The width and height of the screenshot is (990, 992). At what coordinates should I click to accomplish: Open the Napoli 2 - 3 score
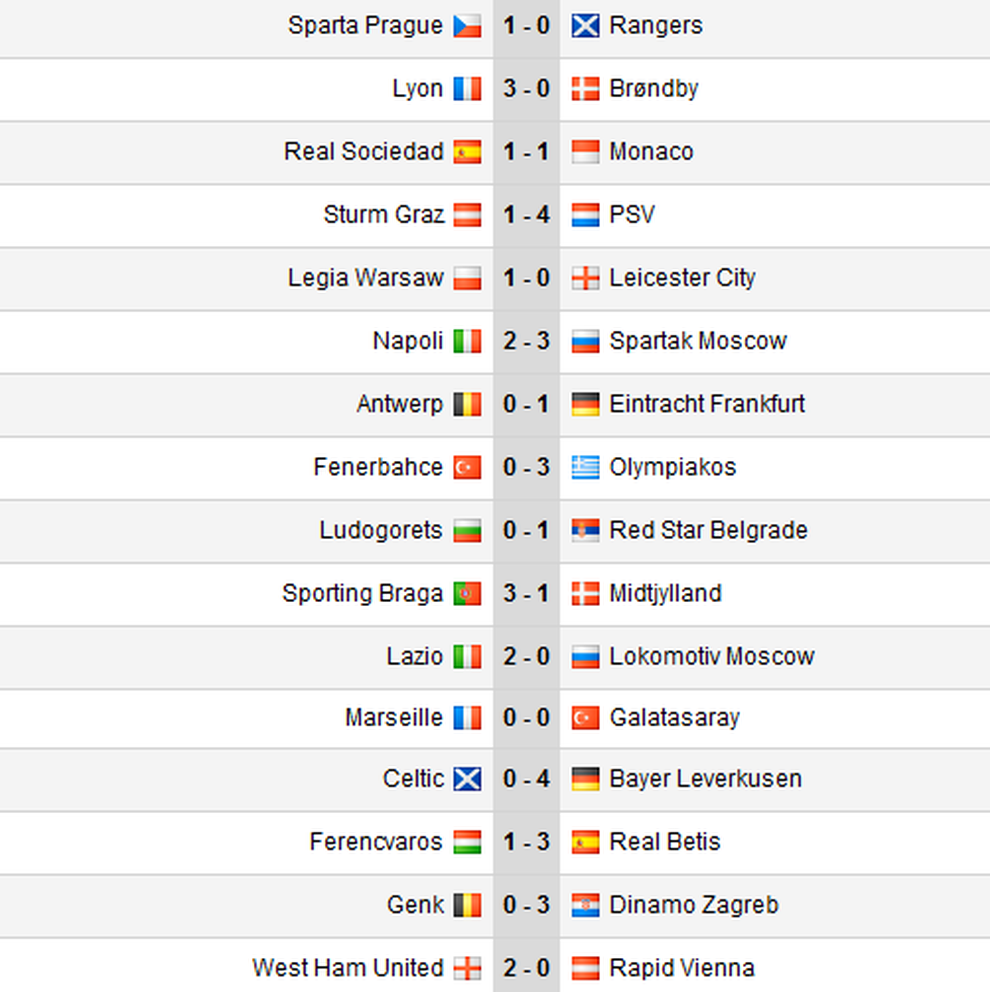pos(526,341)
